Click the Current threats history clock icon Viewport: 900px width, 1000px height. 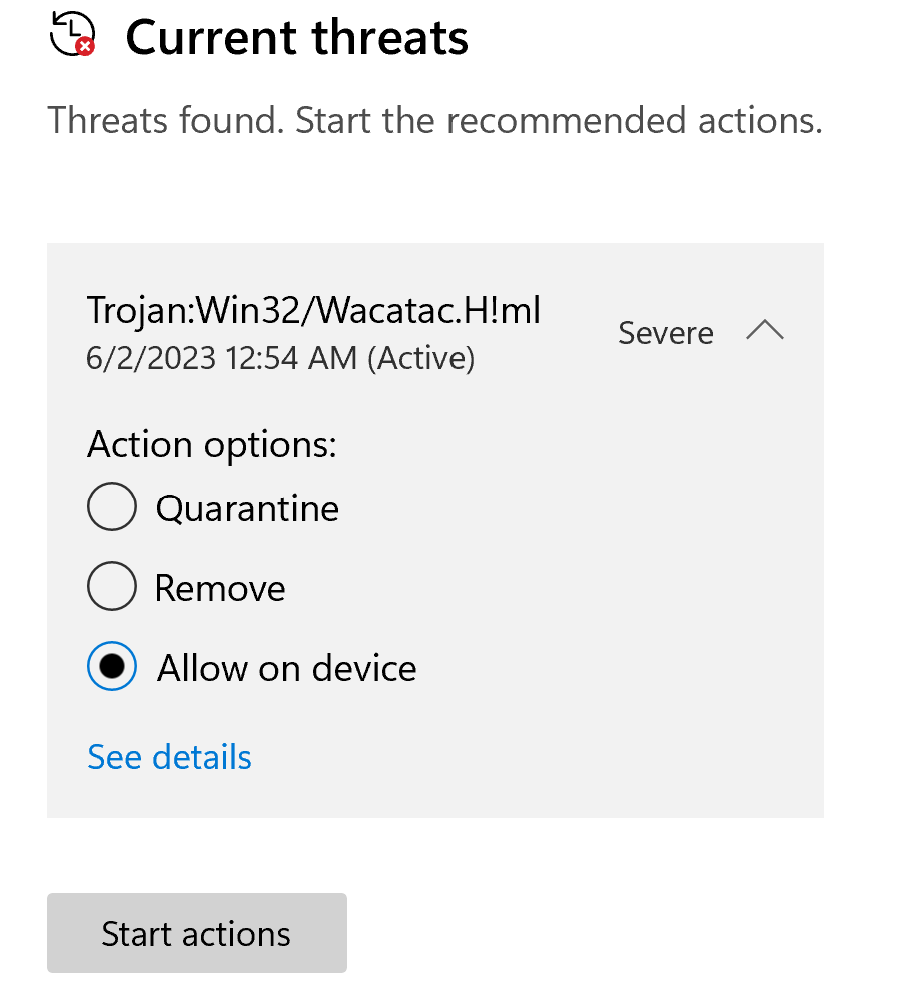70,32
